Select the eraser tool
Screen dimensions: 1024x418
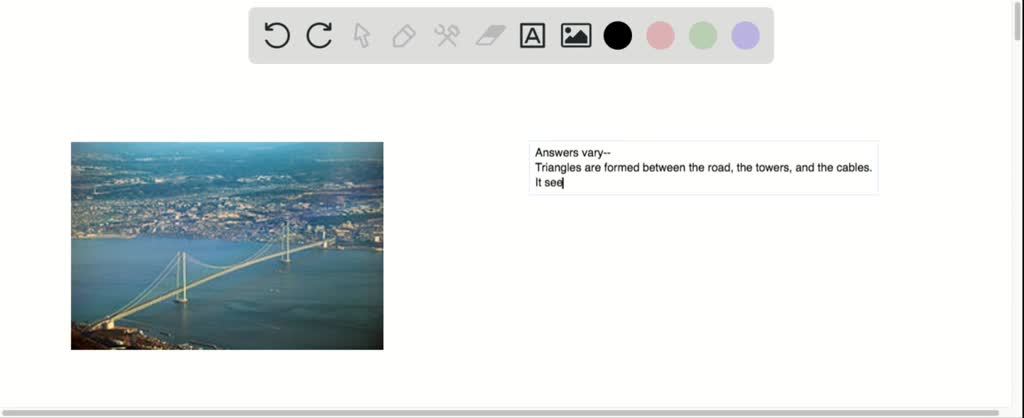(490, 36)
